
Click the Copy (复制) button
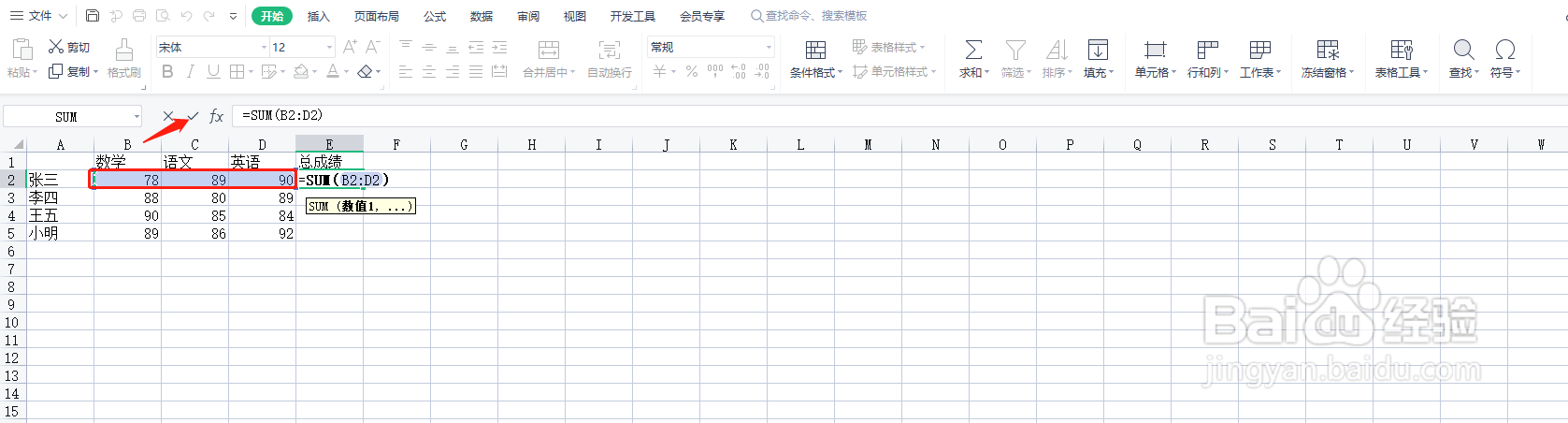pyautogui.click(x=73, y=71)
